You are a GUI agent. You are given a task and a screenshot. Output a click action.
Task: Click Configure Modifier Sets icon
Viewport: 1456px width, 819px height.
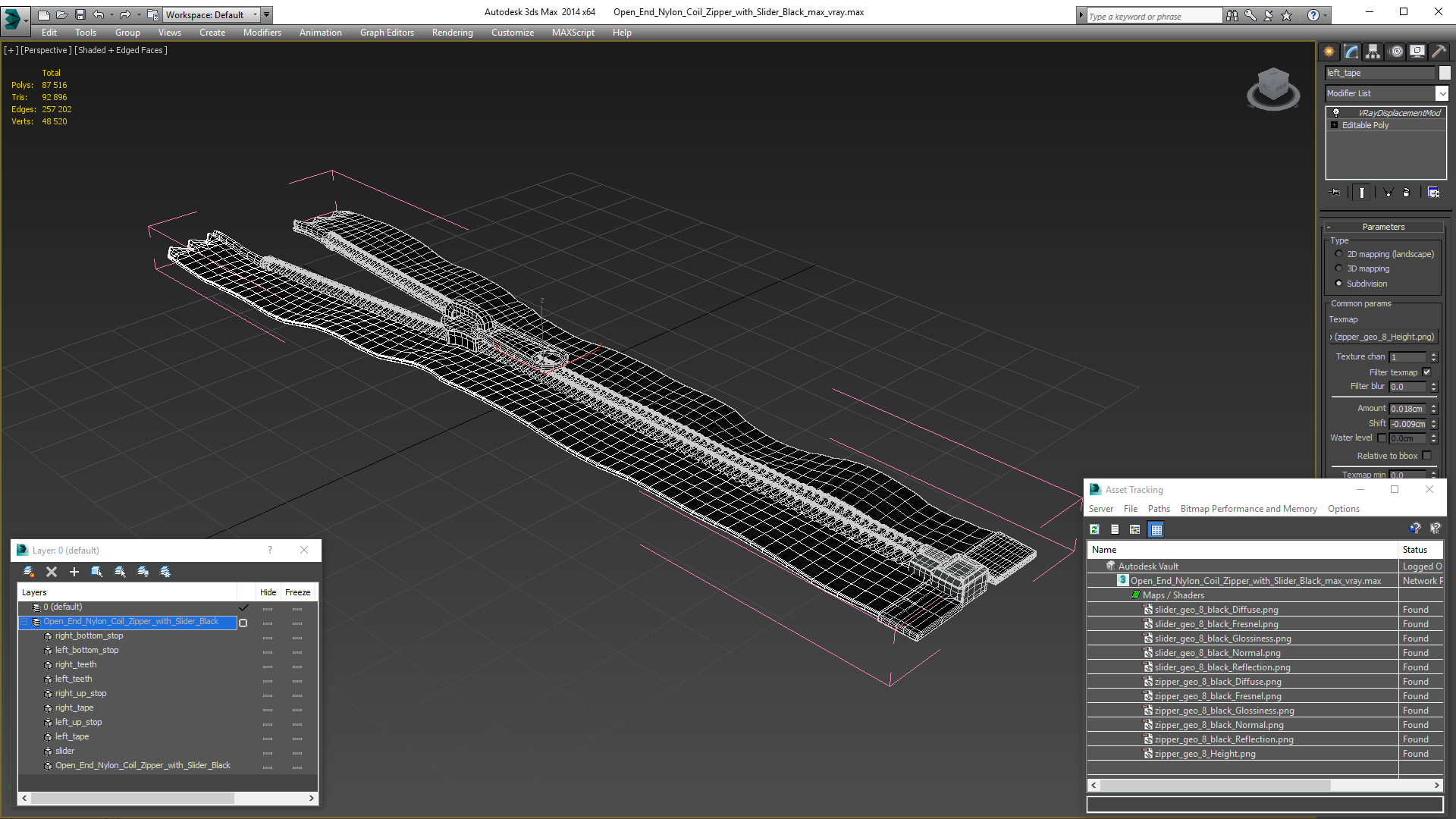(x=1433, y=193)
